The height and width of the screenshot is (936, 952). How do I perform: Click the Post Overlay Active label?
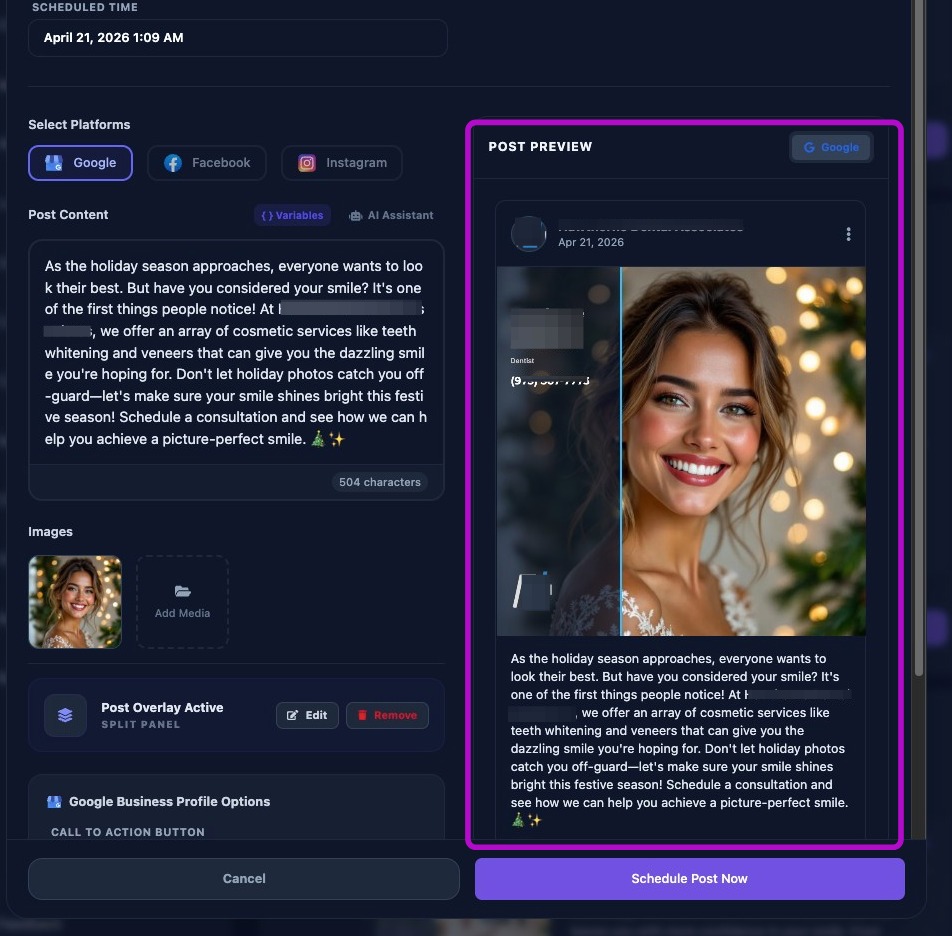162,708
